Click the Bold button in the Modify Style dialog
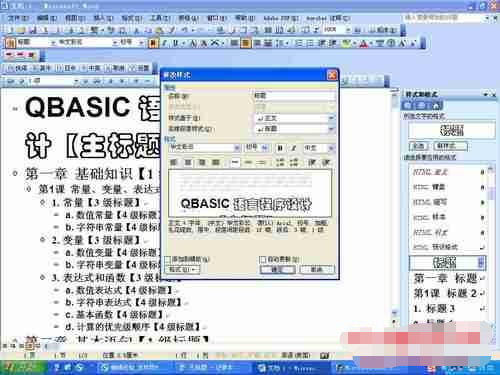Viewport: 500px width, 375px height. point(280,148)
